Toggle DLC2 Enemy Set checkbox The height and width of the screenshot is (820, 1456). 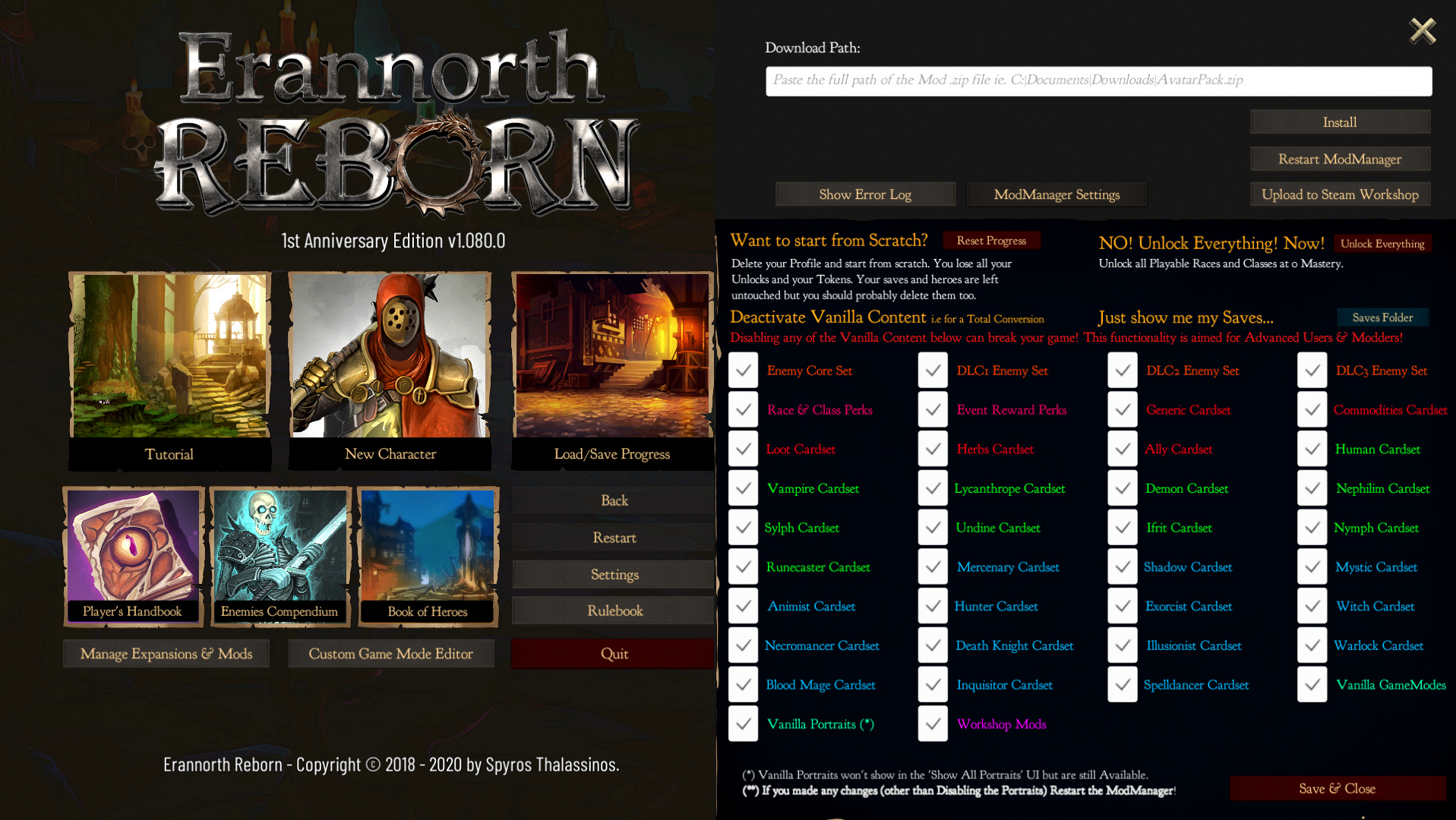pos(1123,371)
